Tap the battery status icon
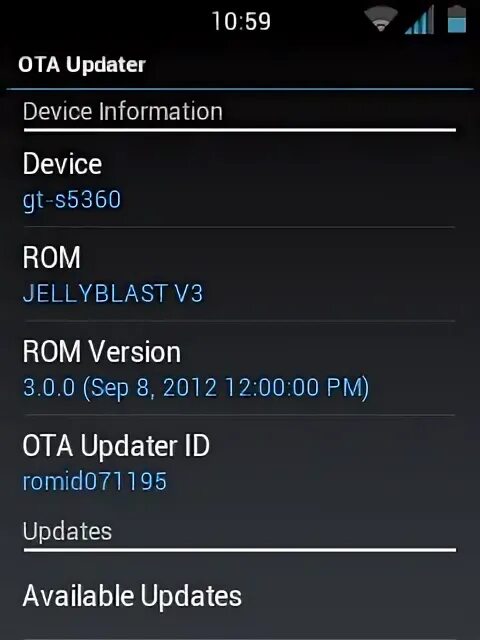 [457, 19]
